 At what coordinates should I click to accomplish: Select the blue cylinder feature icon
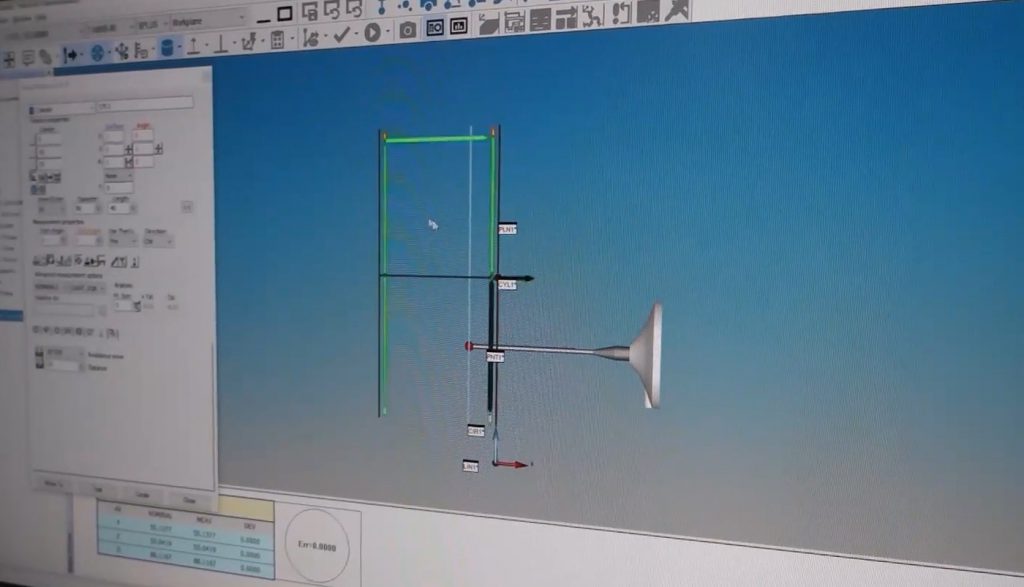(x=167, y=47)
